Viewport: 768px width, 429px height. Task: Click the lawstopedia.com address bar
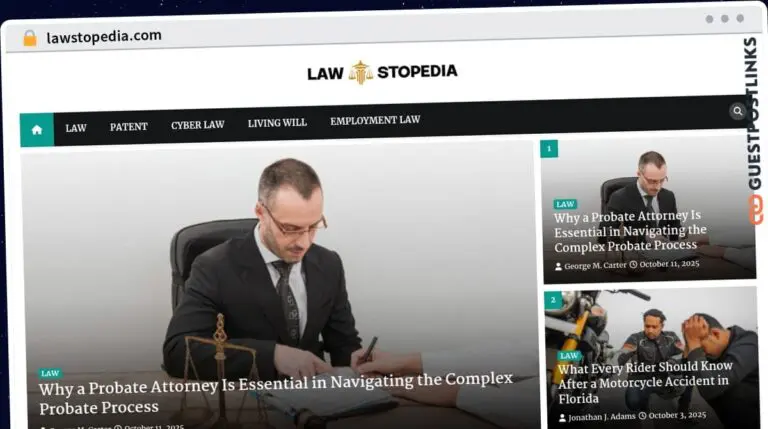pos(104,37)
